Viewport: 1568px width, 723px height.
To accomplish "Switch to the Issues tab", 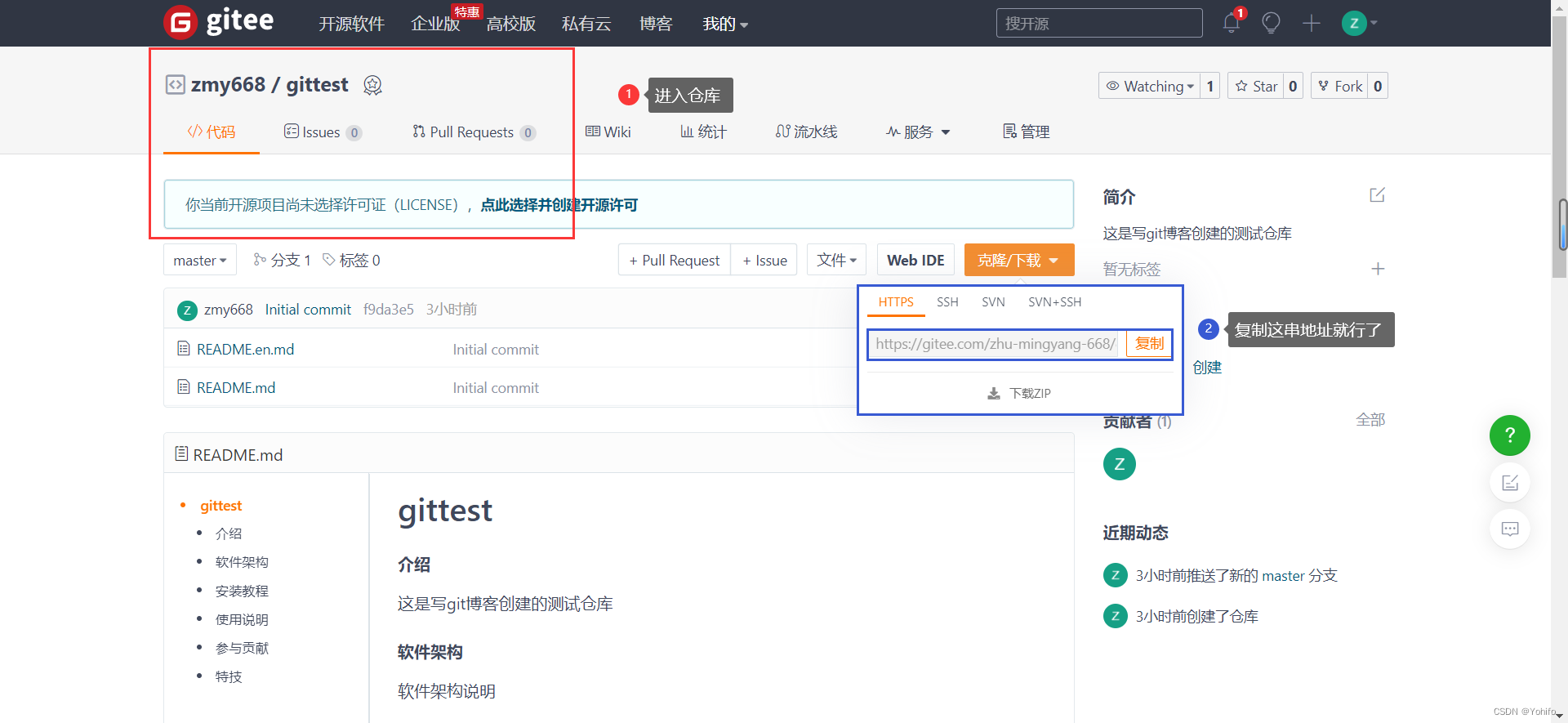I will click(x=323, y=132).
